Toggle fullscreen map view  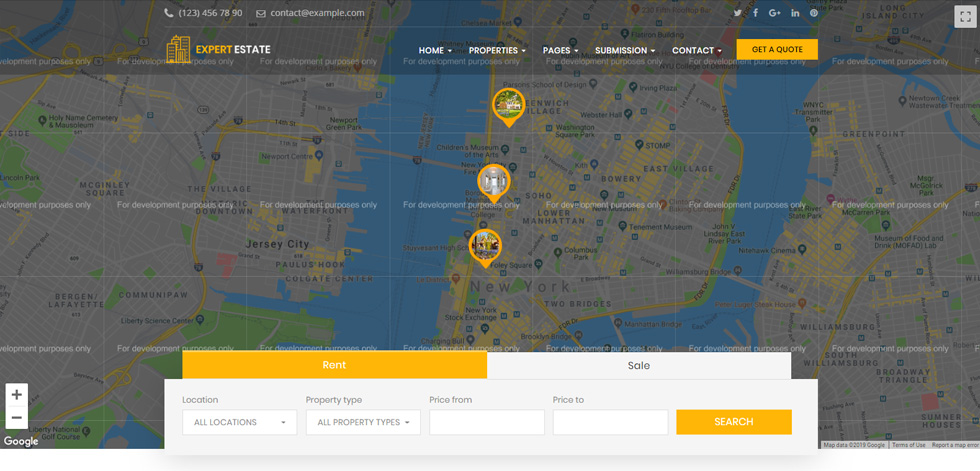click(966, 17)
